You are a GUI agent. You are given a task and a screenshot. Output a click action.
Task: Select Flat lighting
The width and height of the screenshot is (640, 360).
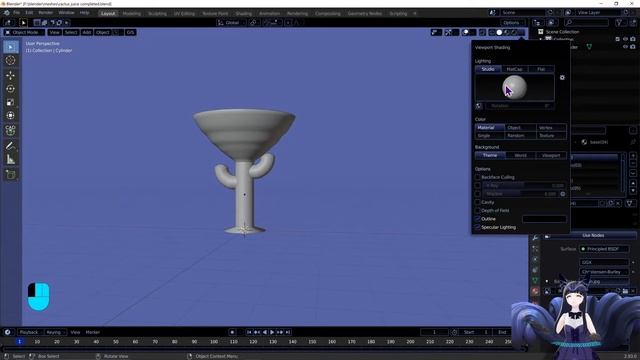click(541, 69)
